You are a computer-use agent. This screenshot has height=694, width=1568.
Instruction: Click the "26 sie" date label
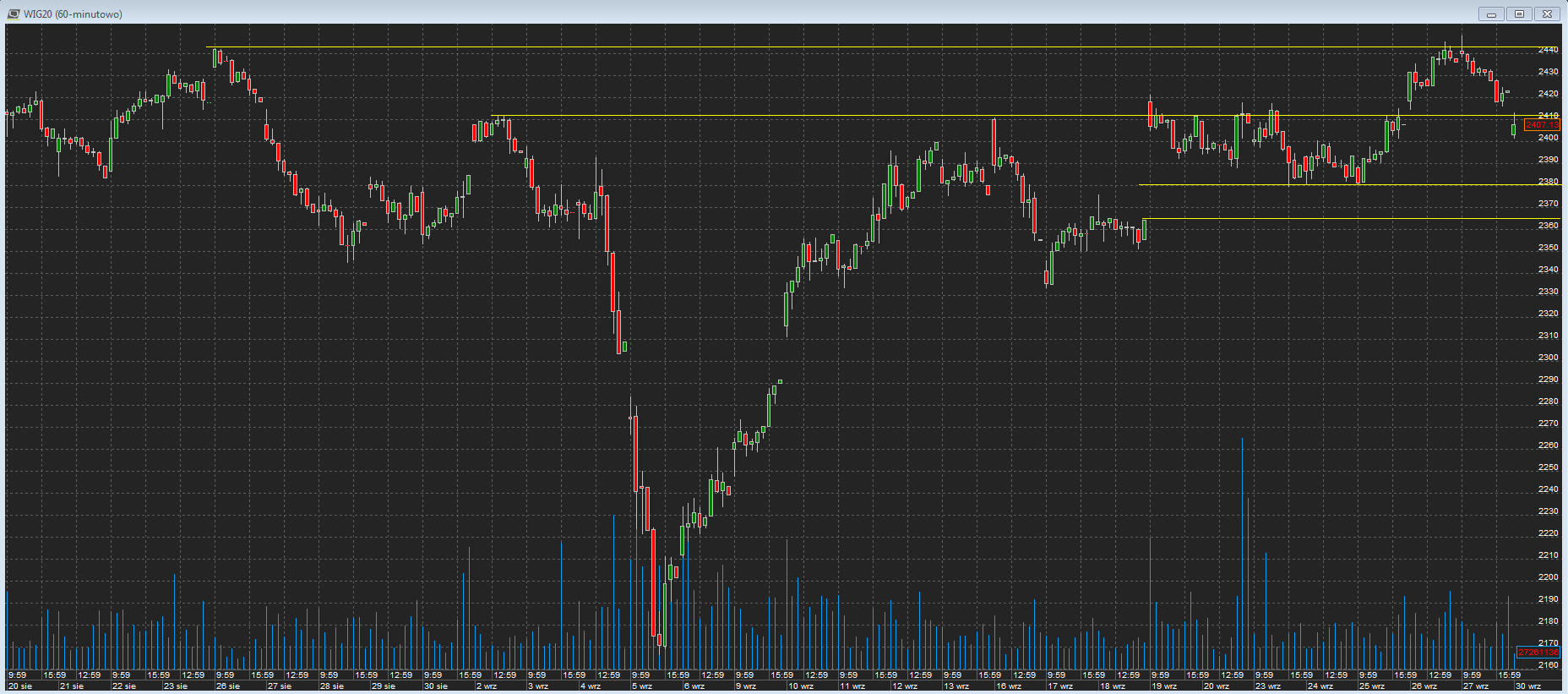[228, 686]
